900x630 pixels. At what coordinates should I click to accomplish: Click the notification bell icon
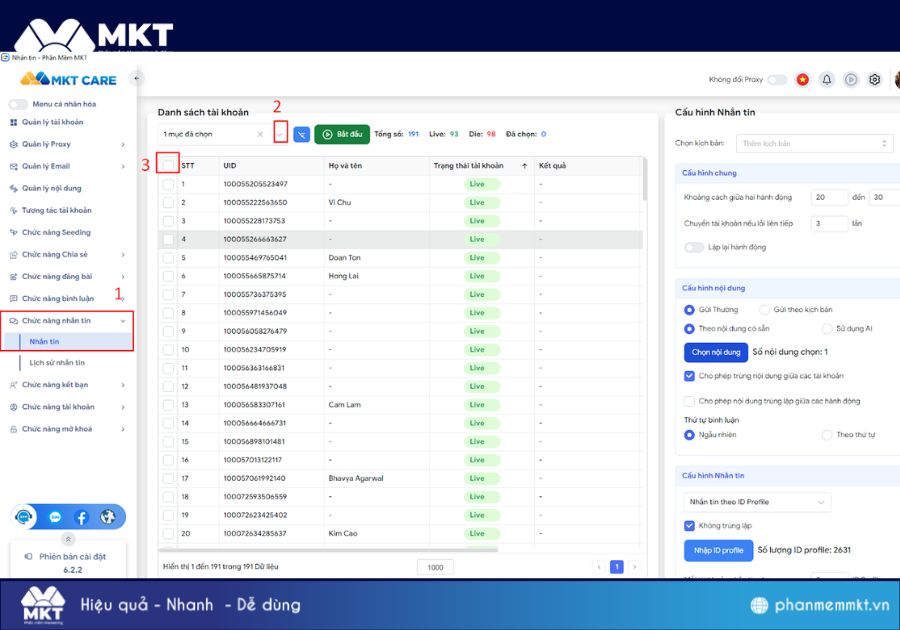[827, 80]
